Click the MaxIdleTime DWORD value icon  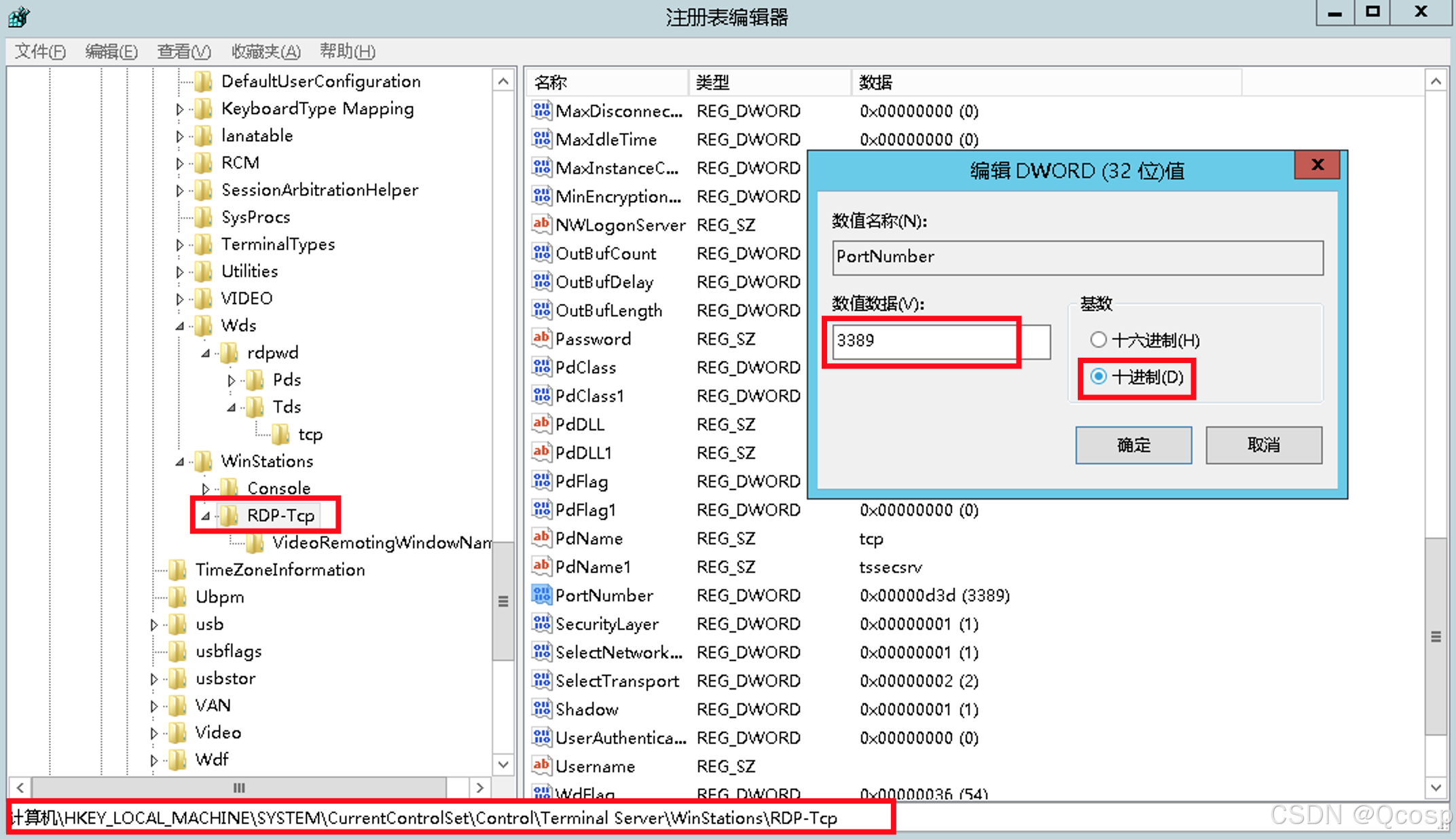[541, 139]
